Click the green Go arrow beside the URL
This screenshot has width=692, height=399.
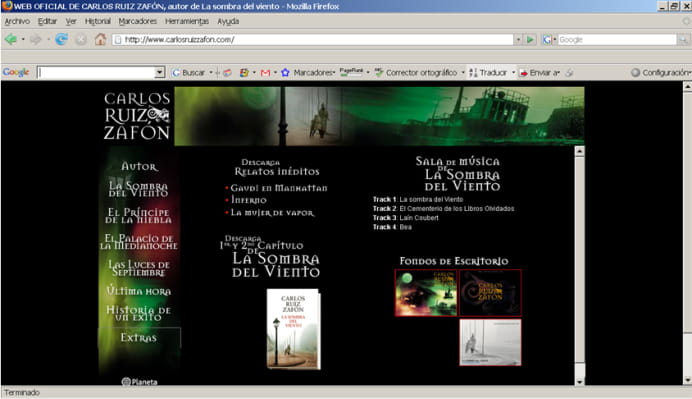pyautogui.click(x=530, y=40)
